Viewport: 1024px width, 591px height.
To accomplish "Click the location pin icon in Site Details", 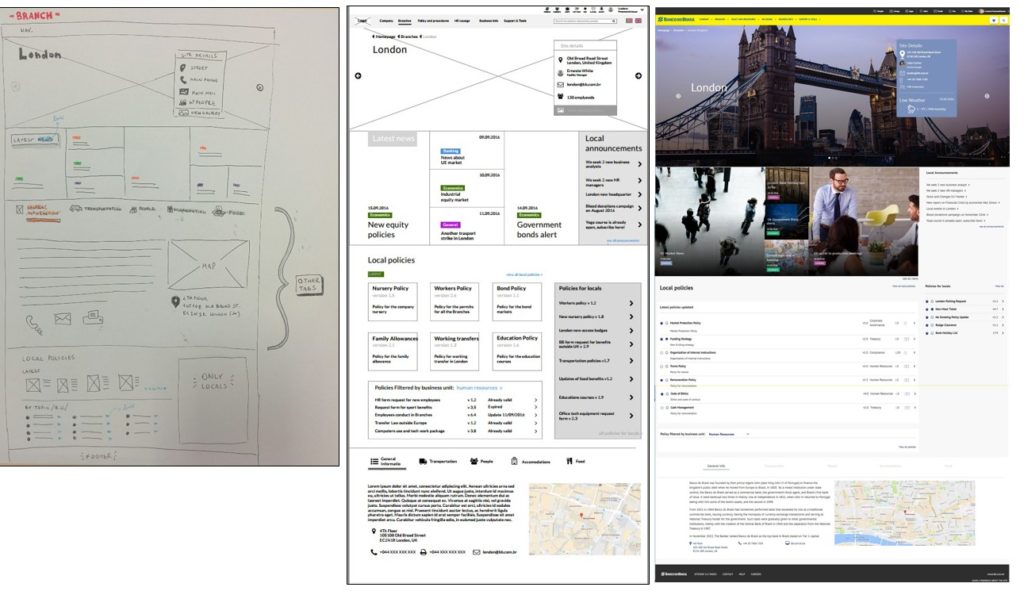I will coord(560,59).
